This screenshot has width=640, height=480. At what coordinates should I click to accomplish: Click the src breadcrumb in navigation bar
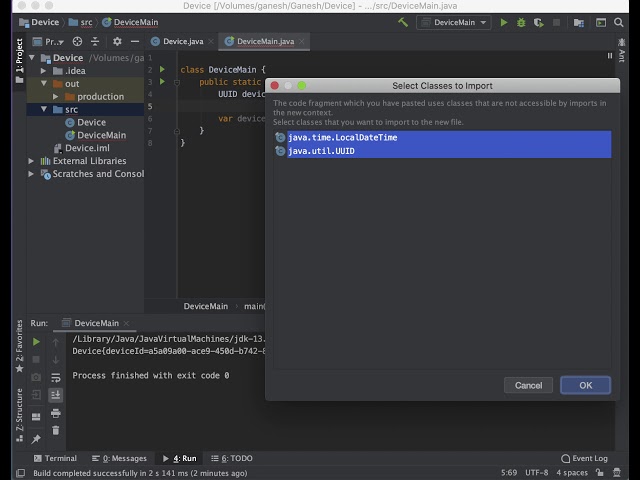coord(80,22)
